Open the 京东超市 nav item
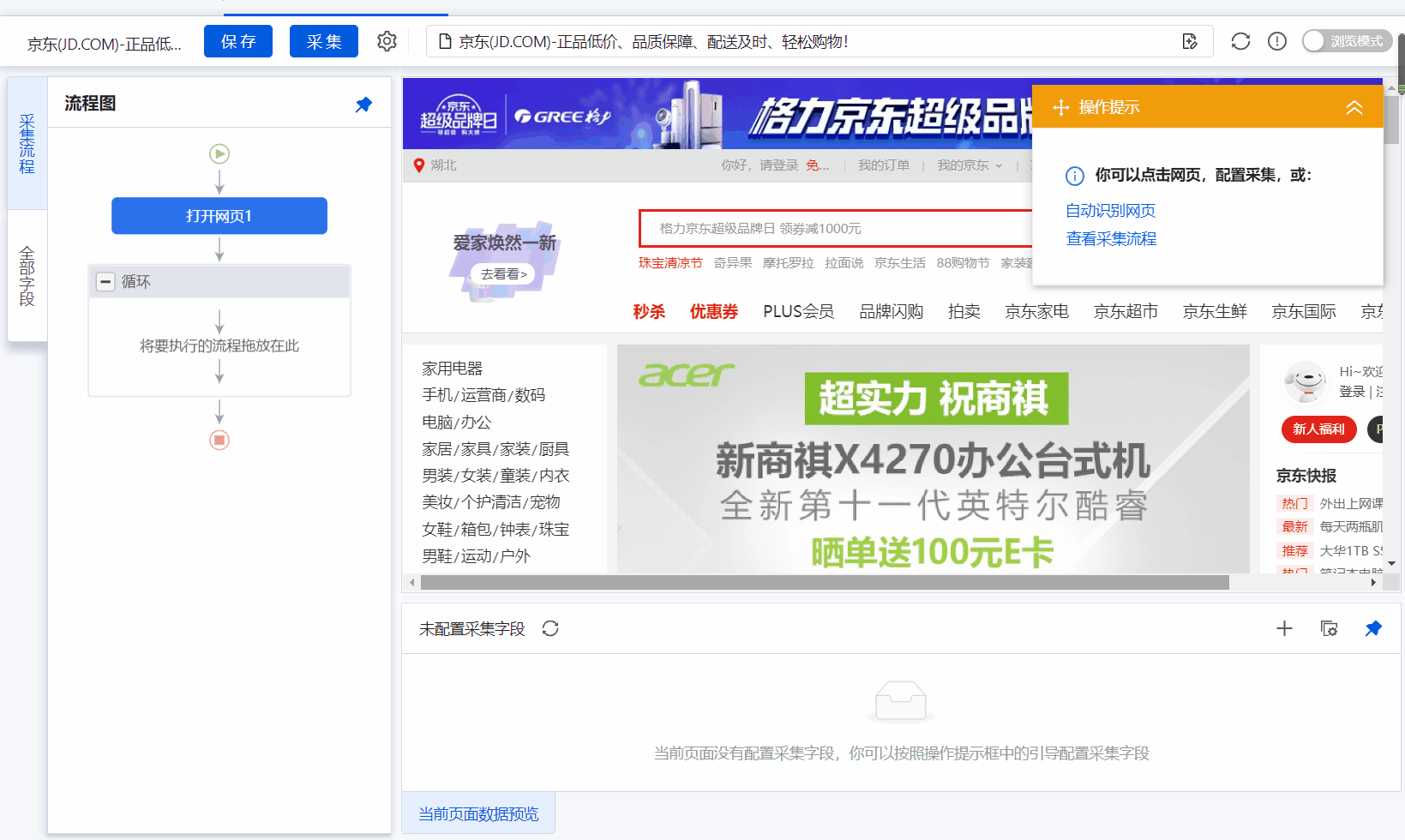1405x840 pixels. click(1126, 312)
